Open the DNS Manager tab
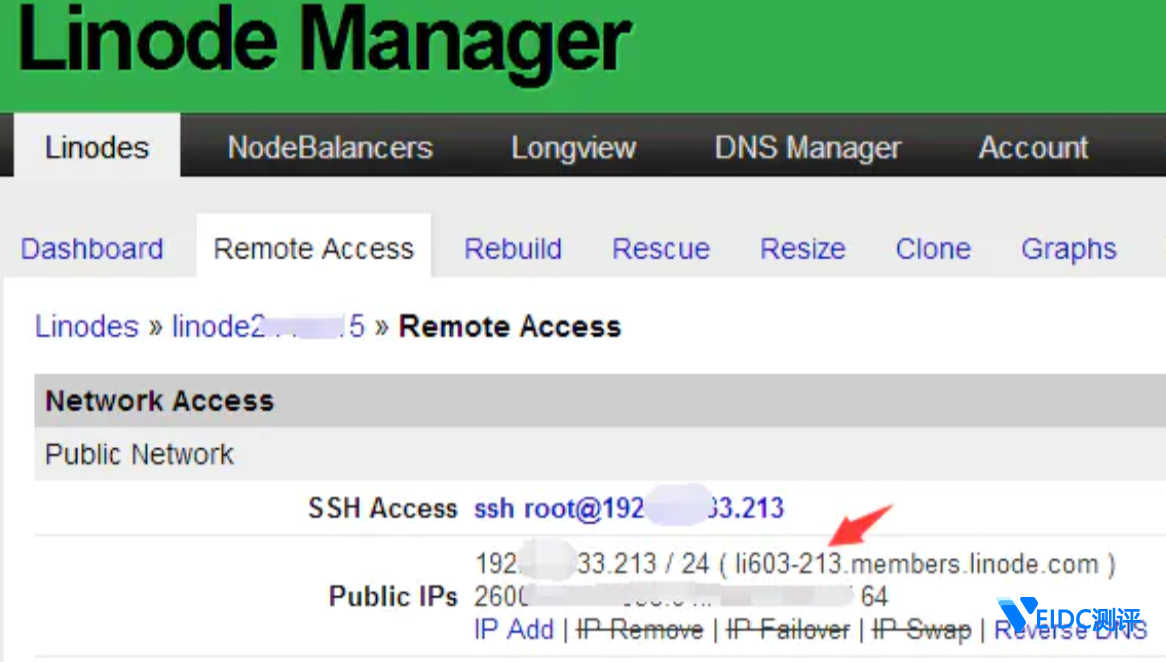Screen dimensions: 1166x662 (807, 148)
